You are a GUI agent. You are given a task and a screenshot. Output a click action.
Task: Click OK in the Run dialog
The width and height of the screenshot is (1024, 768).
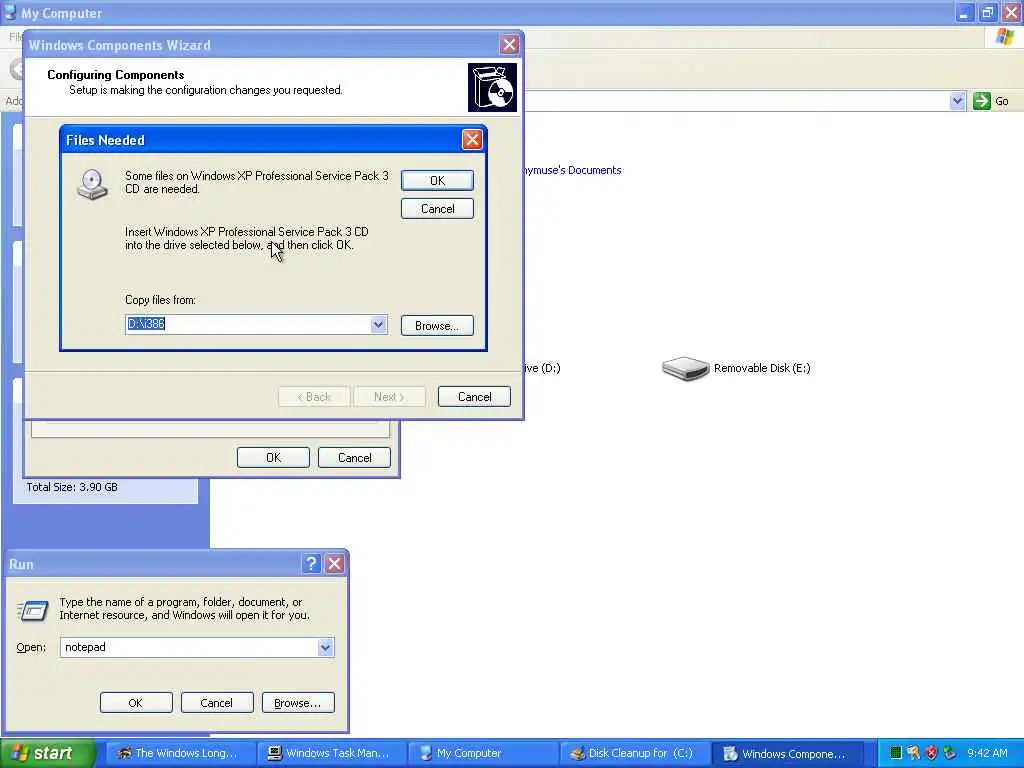136,703
